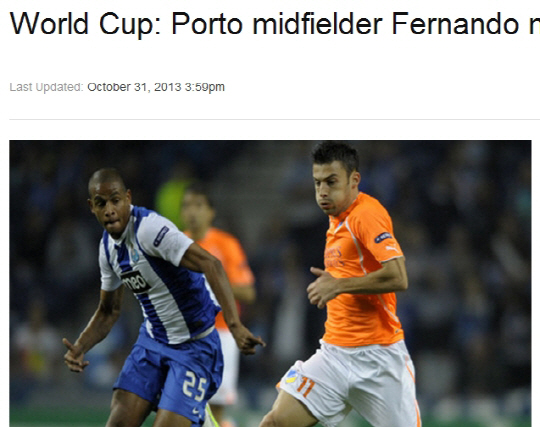This screenshot has width=540, height=427.
Task: Click the Last Updated label
Action: point(46,87)
